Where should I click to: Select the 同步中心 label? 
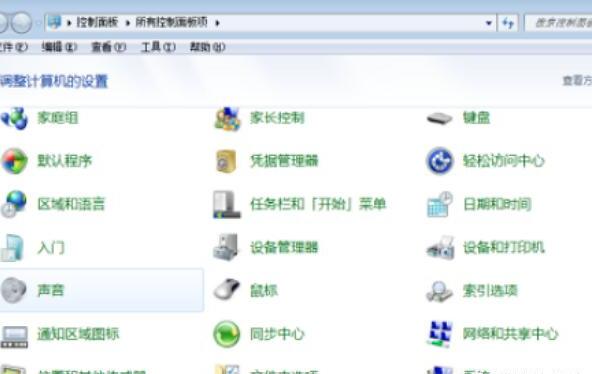277,334
